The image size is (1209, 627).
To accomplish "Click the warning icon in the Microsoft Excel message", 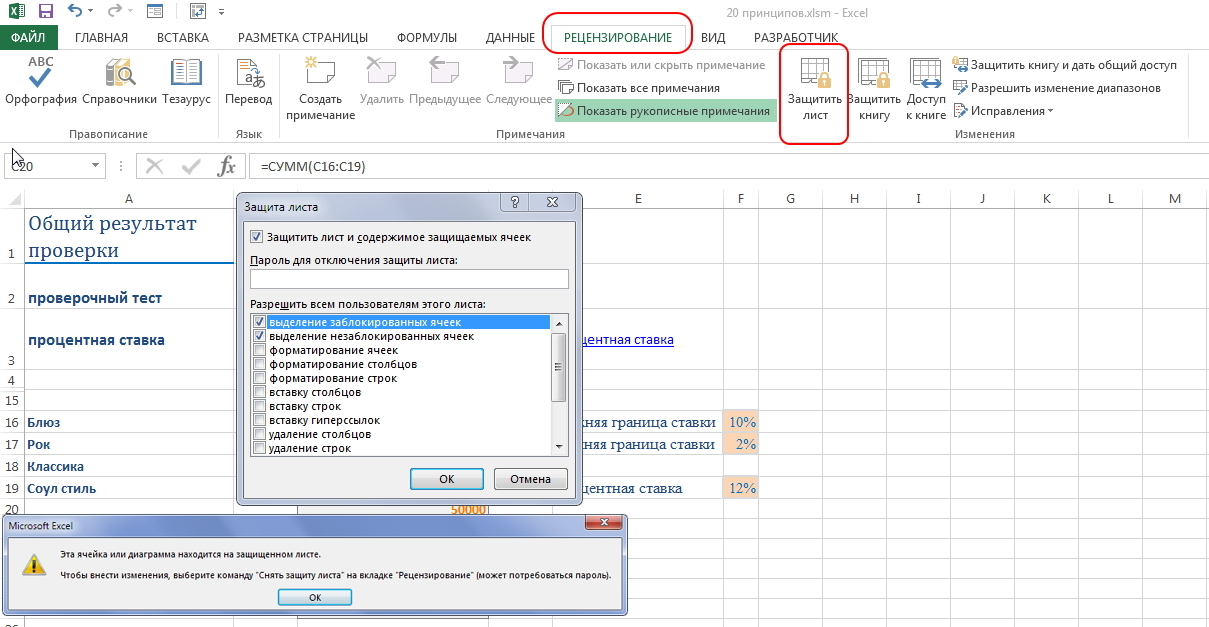I will (35, 564).
